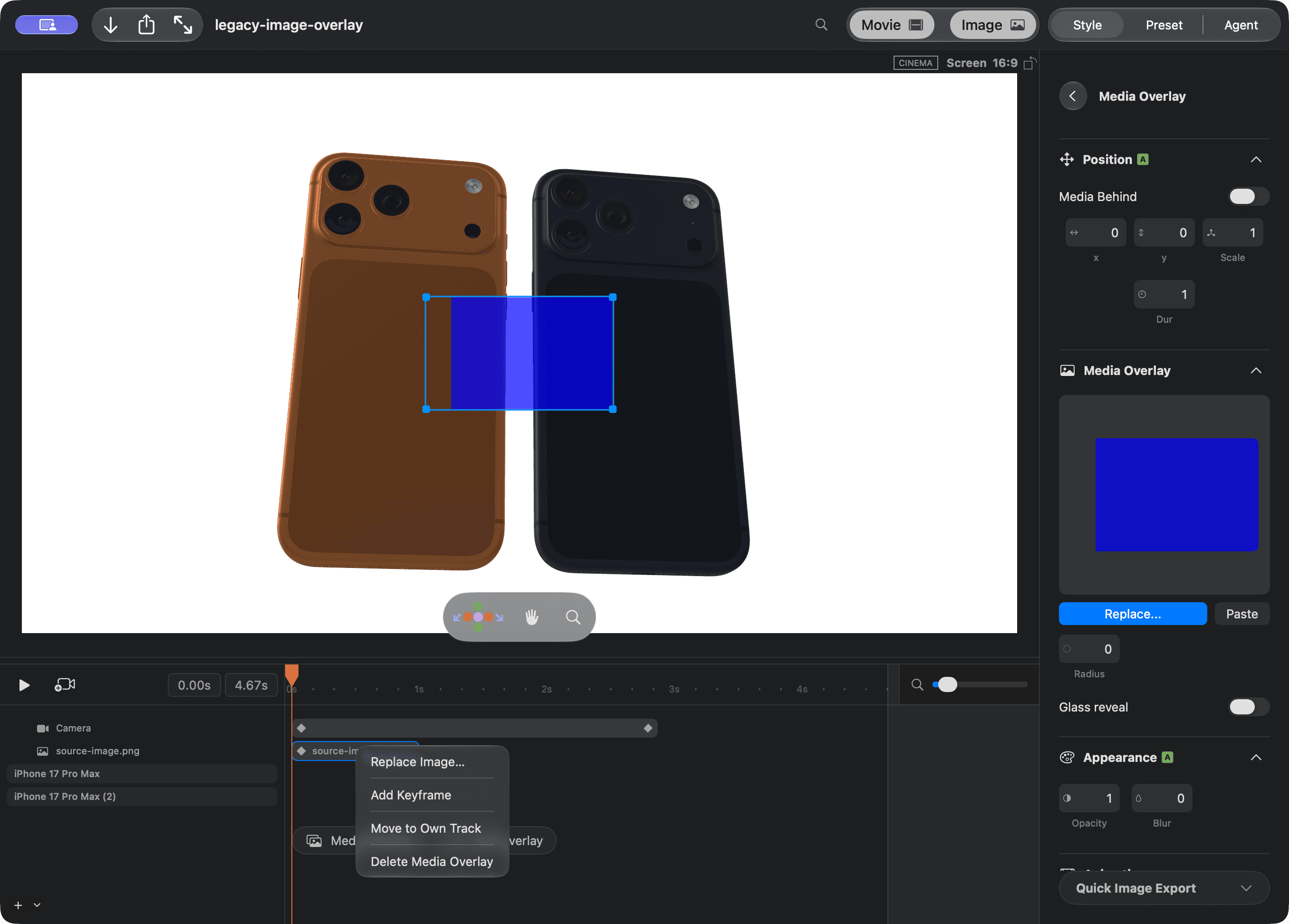Click the add camera icon
Viewport: 1289px width, 924px height.
point(65,685)
